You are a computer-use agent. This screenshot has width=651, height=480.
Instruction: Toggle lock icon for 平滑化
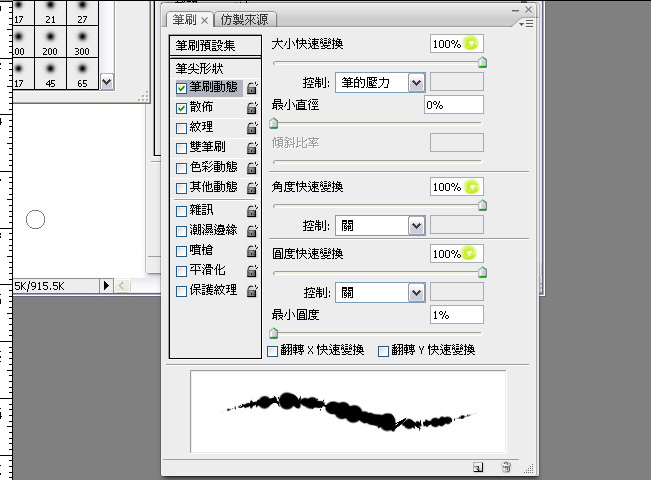click(252, 271)
